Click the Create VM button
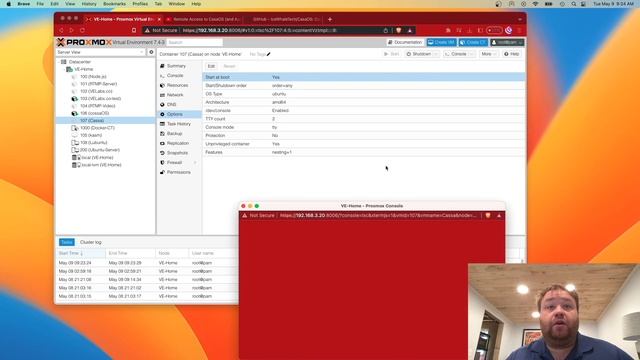 (x=441, y=42)
